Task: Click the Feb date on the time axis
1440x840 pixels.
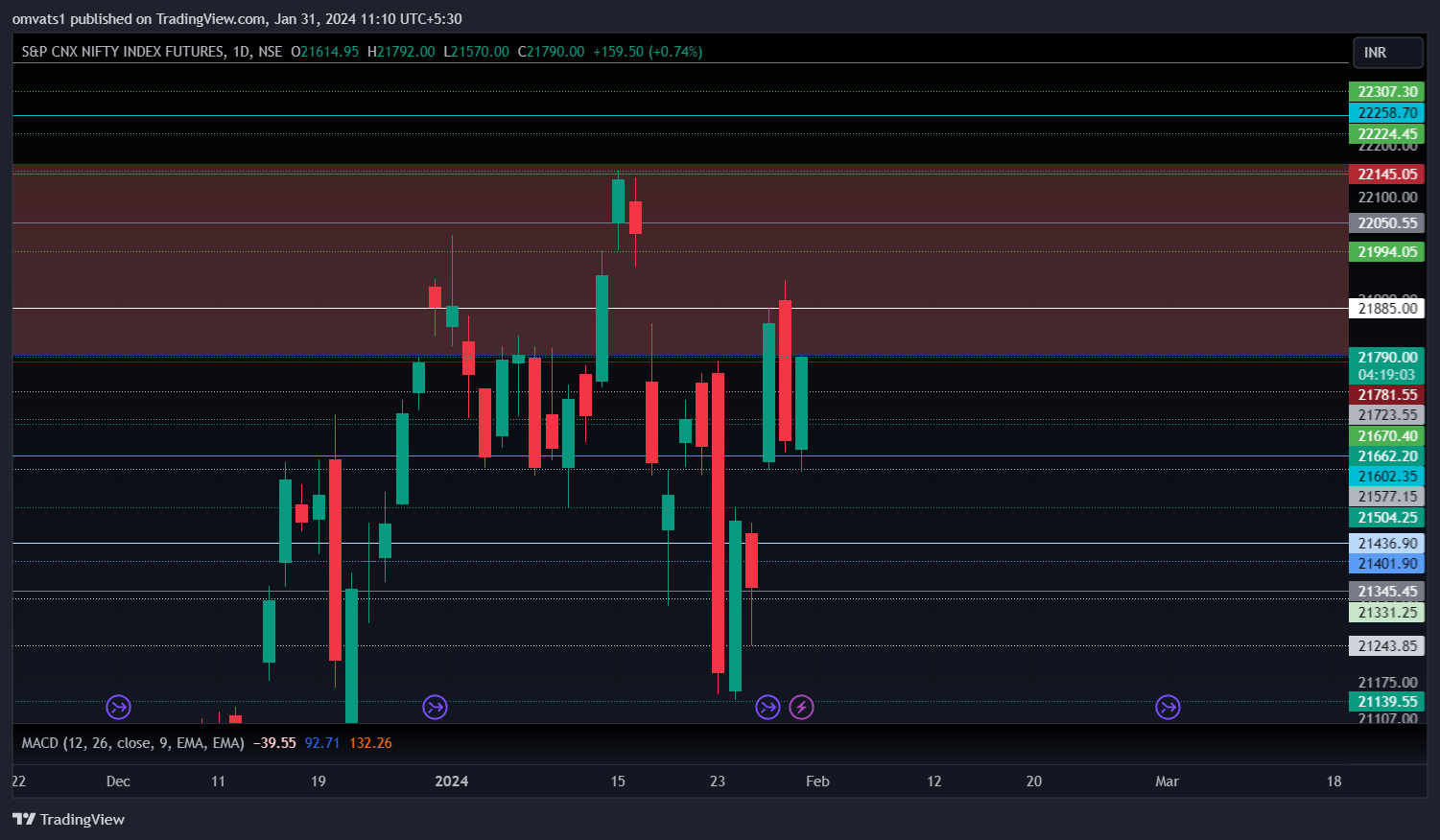Action: click(x=817, y=782)
